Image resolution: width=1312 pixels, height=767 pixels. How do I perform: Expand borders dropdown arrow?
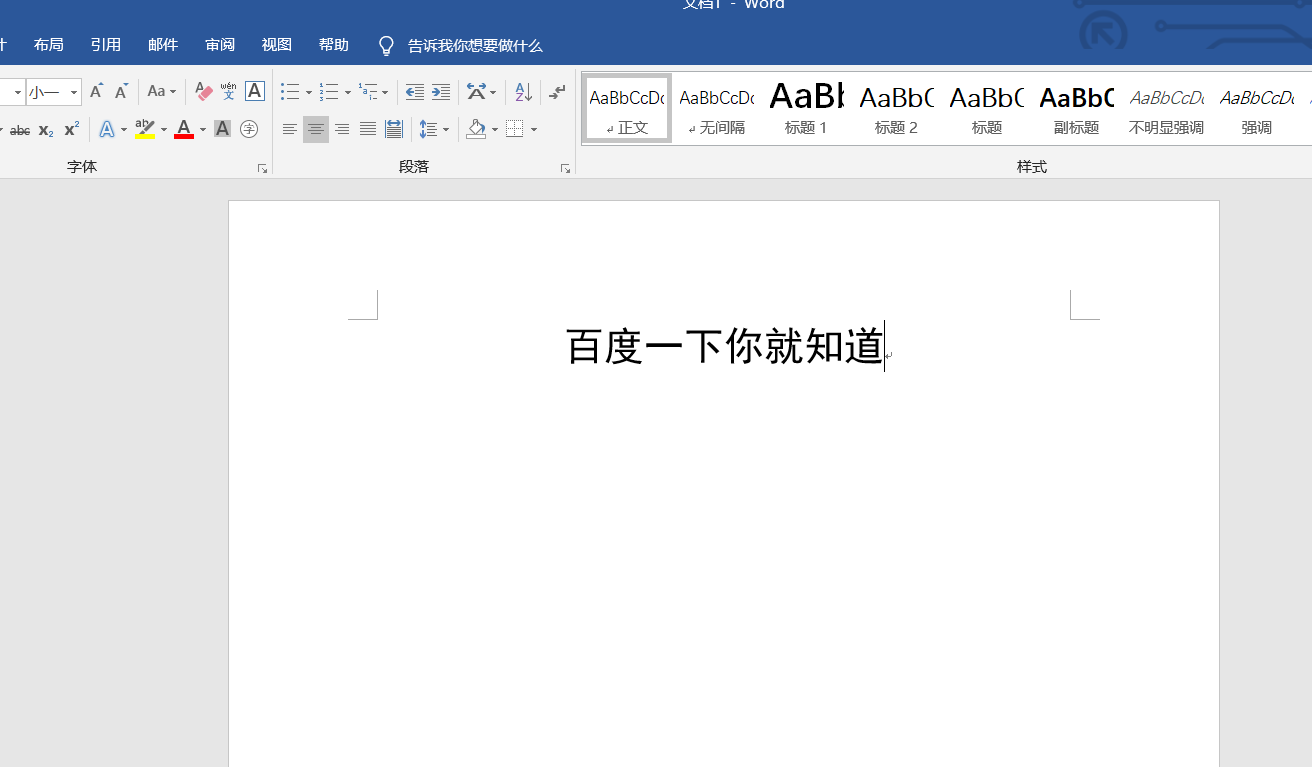(533, 129)
